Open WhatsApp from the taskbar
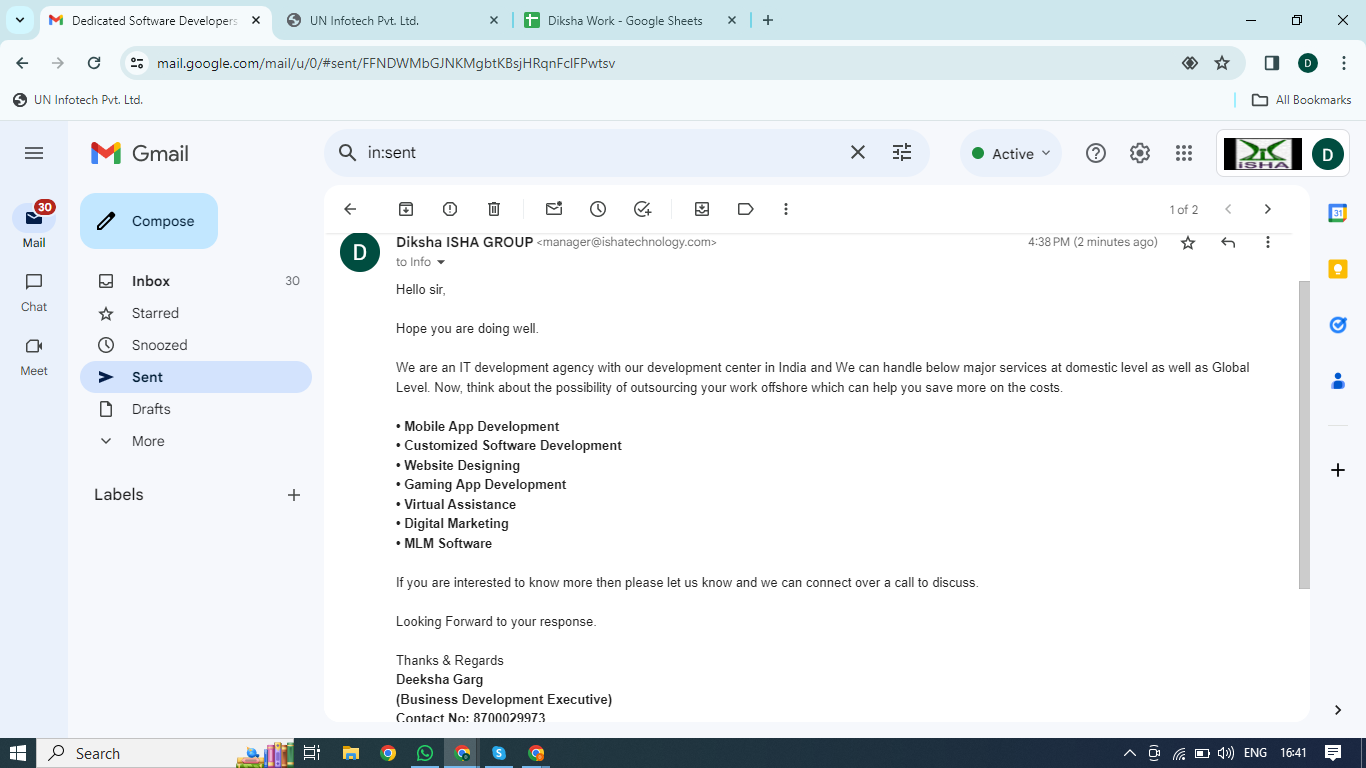Viewport: 1366px width, 768px height. click(425, 753)
